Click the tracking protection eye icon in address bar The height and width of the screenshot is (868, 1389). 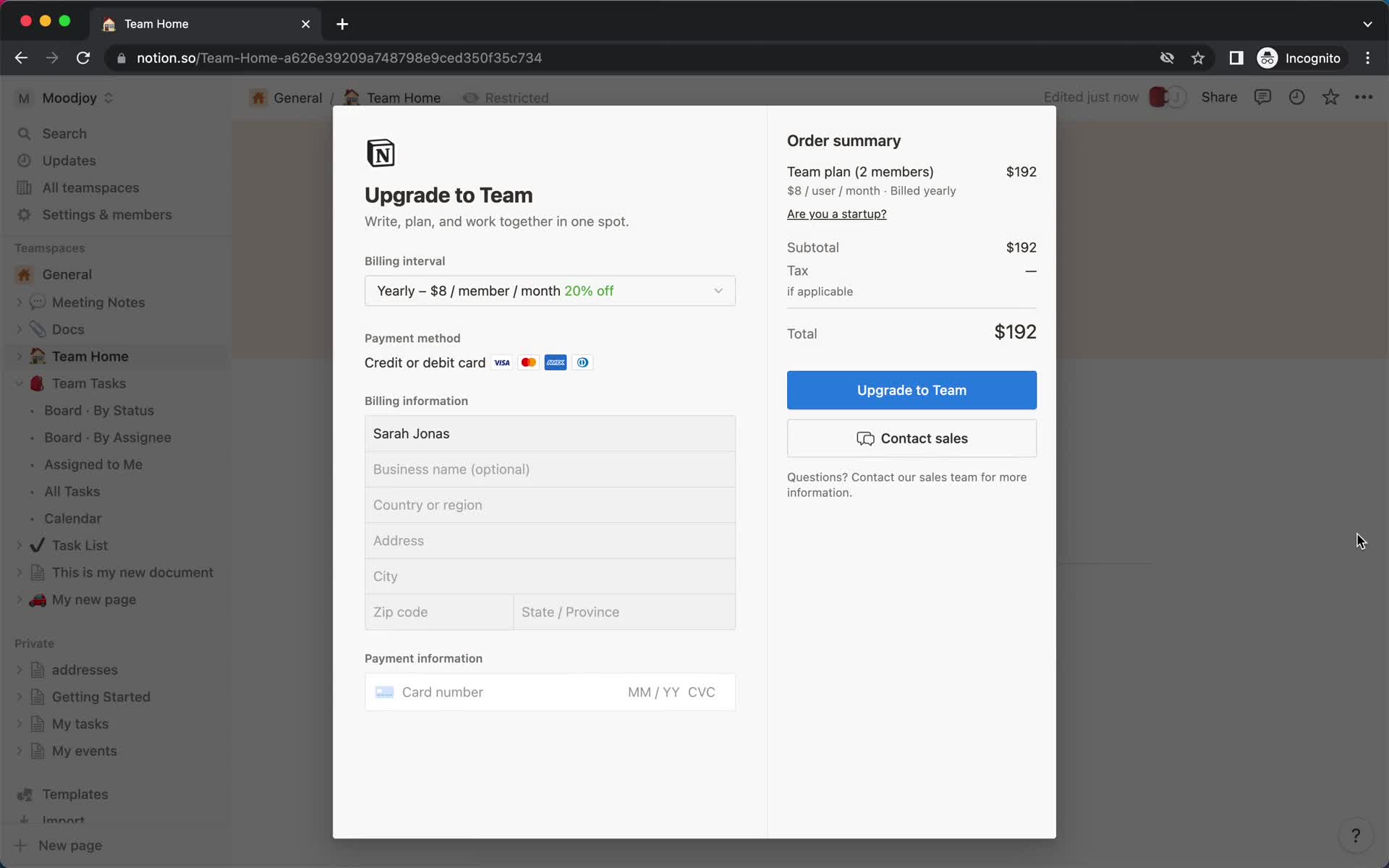pos(1166,58)
